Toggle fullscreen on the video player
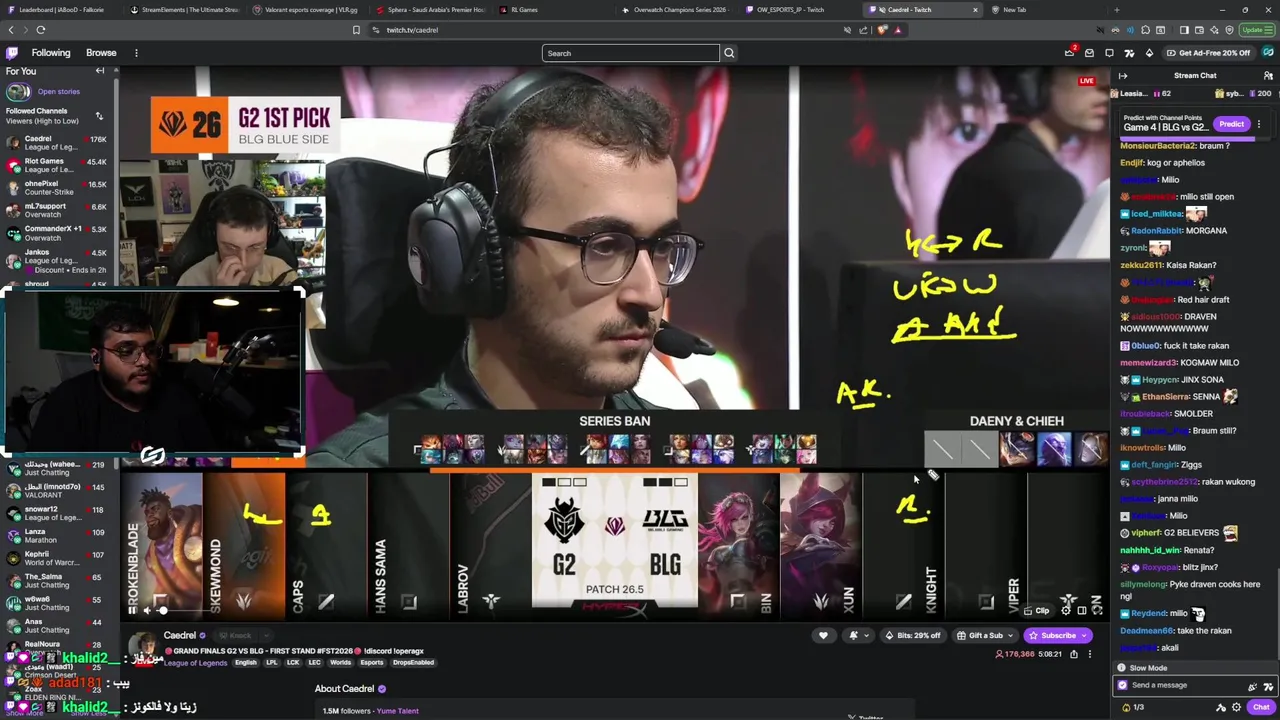Image resolution: width=1280 pixels, height=720 pixels. tap(1096, 610)
